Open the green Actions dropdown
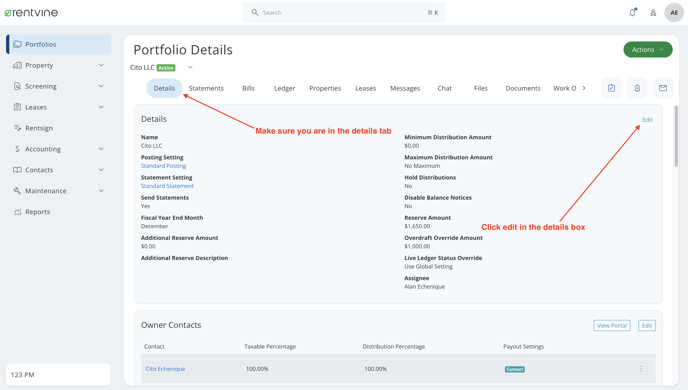Screen dimensions: 688x390 click(648, 50)
